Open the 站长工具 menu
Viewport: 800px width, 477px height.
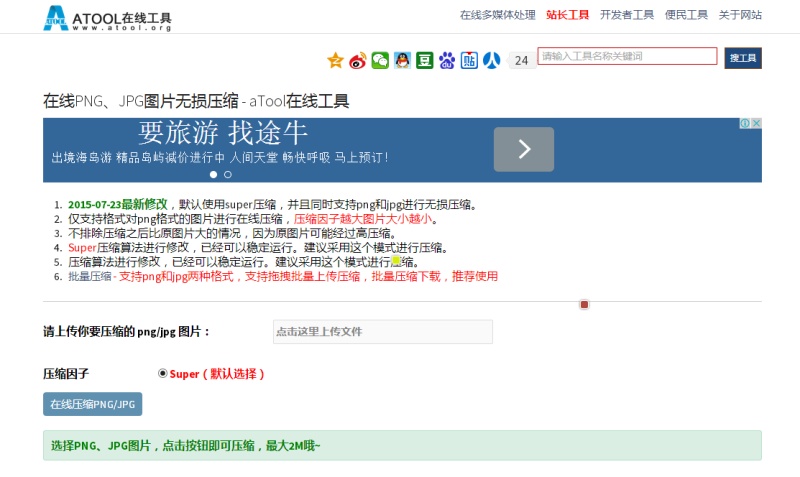567,15
